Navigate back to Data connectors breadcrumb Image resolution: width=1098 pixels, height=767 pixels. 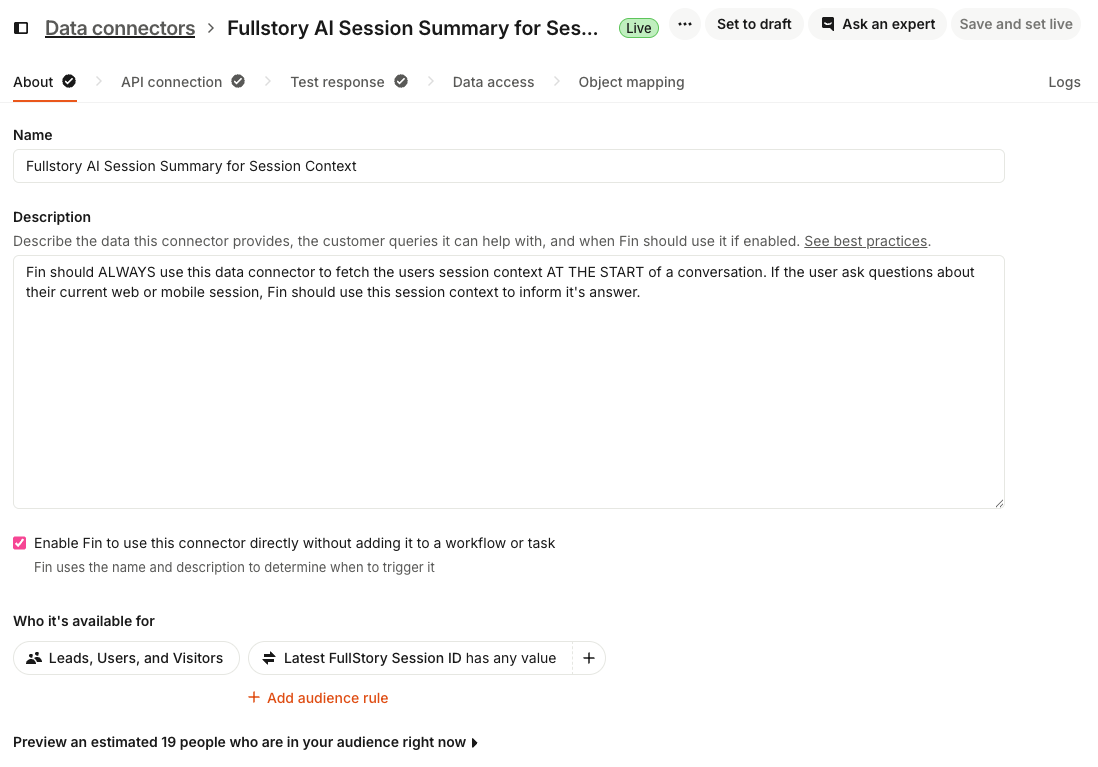point(120,28)
